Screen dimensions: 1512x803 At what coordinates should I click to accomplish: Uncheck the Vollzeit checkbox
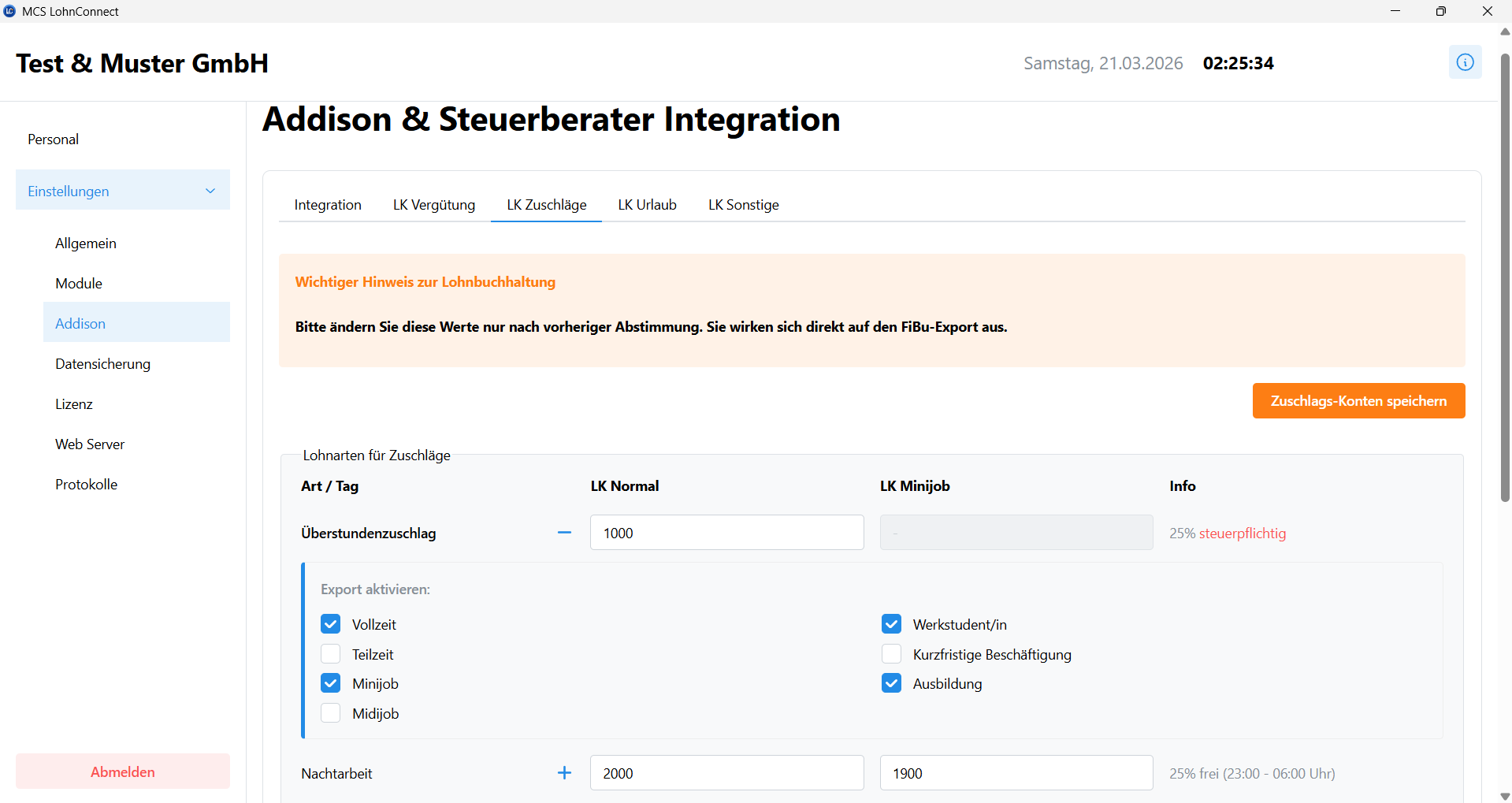pos(331,624)
